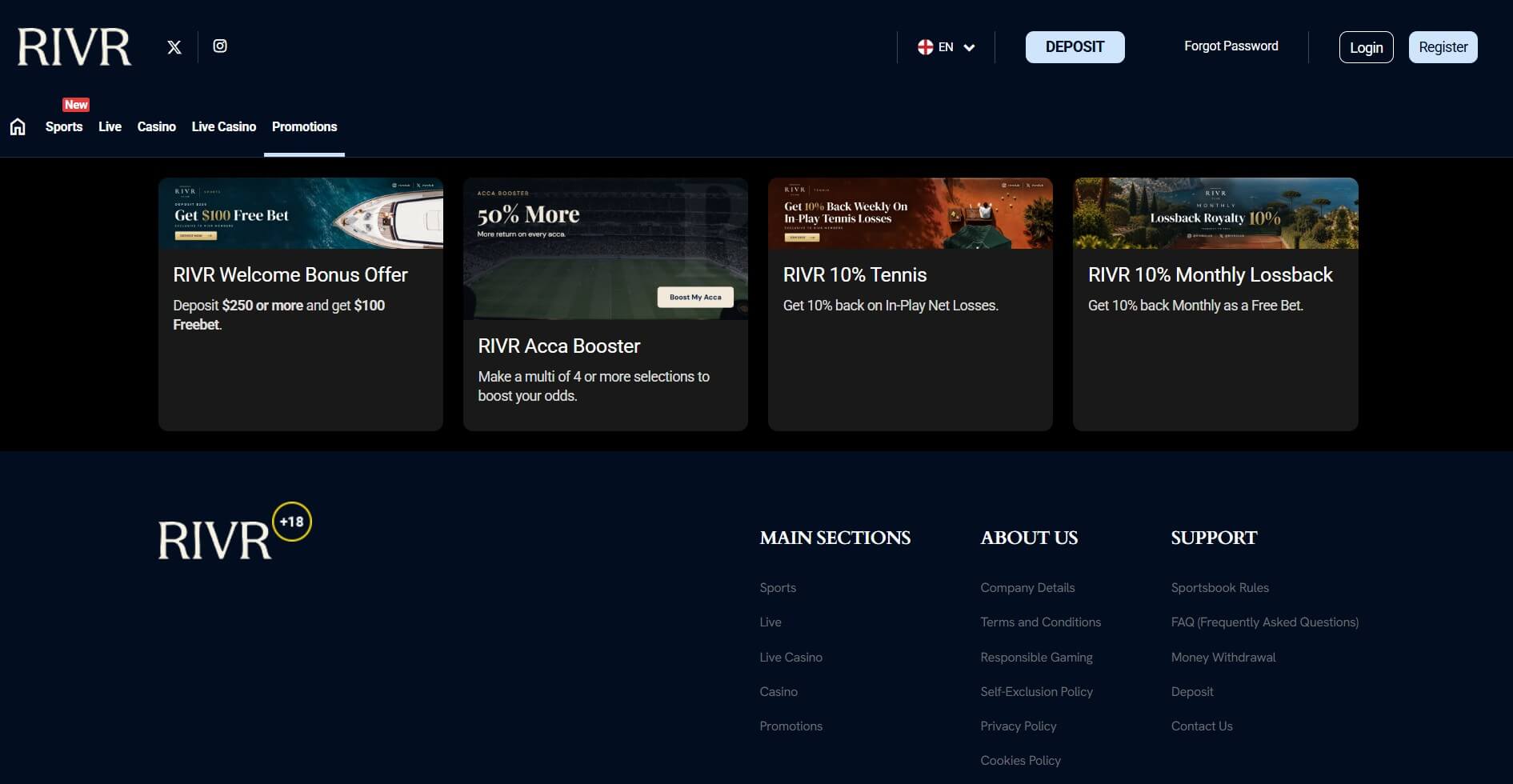Open RIVR Acca Booster card title
1513x784 pixels.
(558, 346)
